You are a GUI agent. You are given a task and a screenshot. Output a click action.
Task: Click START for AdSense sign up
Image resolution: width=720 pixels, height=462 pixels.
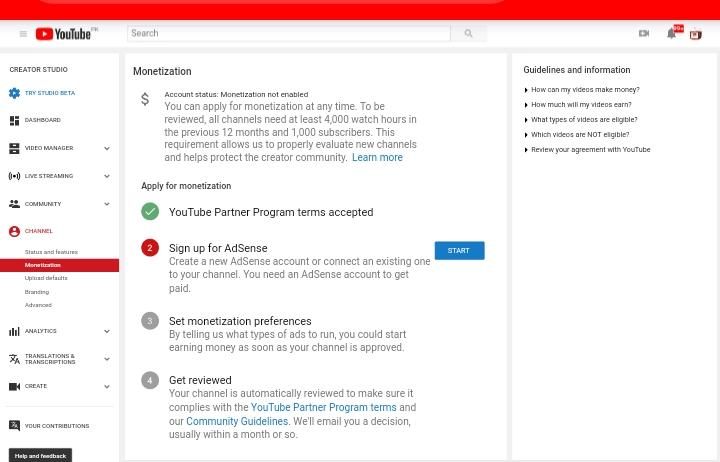point(459,250)
